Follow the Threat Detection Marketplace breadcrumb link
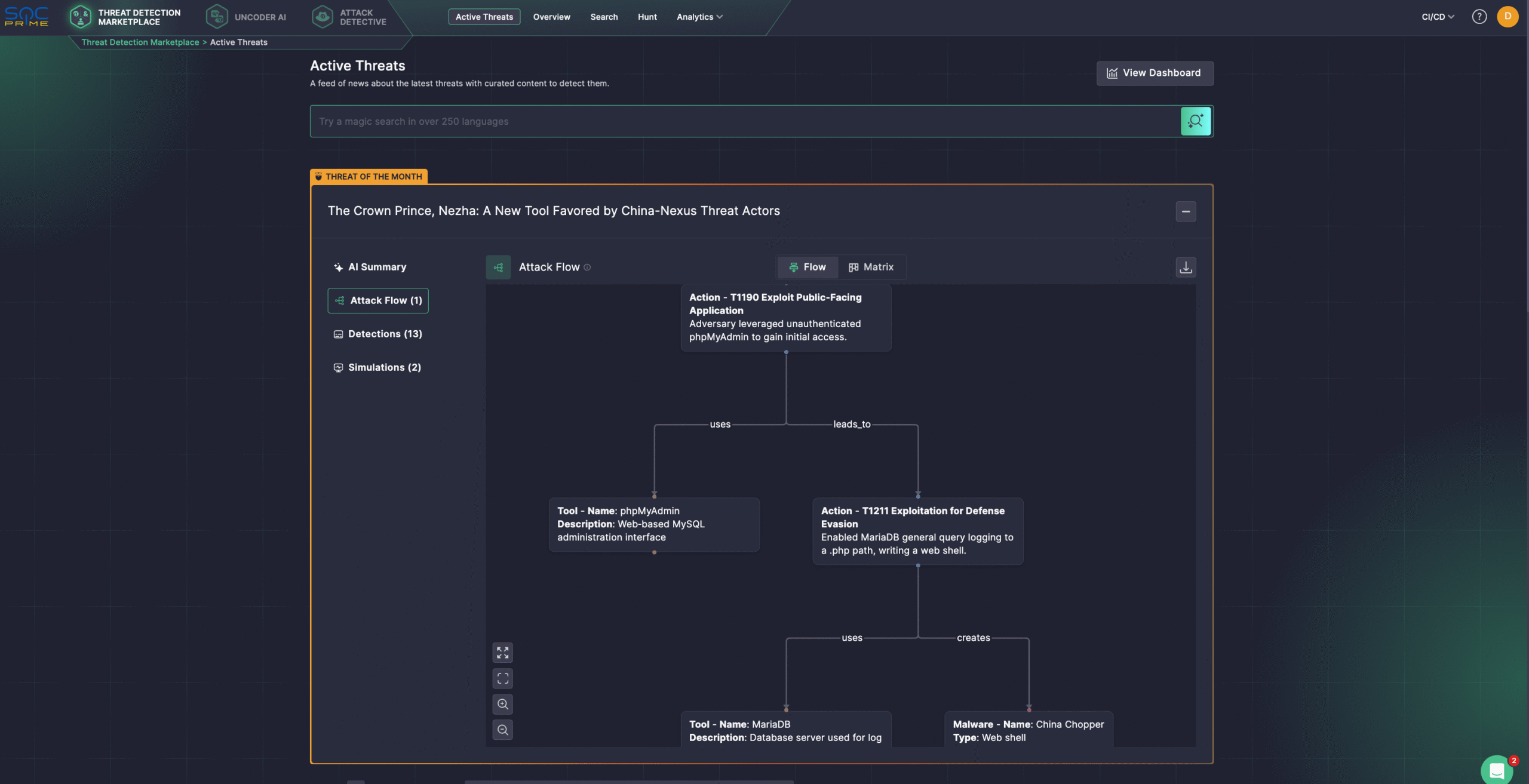1529x784 pixels. pos(140,42)
